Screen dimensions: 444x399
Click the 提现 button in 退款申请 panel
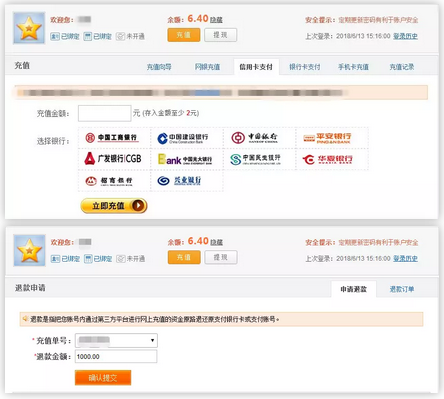pyautogui.click(x=221, y=257)
